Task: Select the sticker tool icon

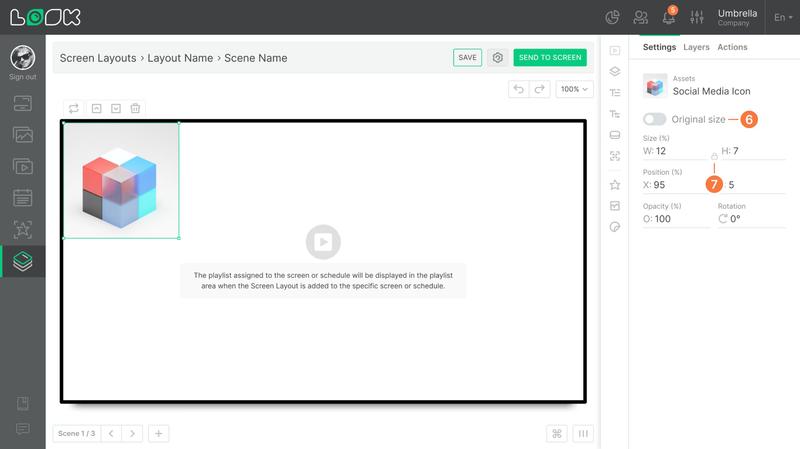Action: [x=615, y=227]
